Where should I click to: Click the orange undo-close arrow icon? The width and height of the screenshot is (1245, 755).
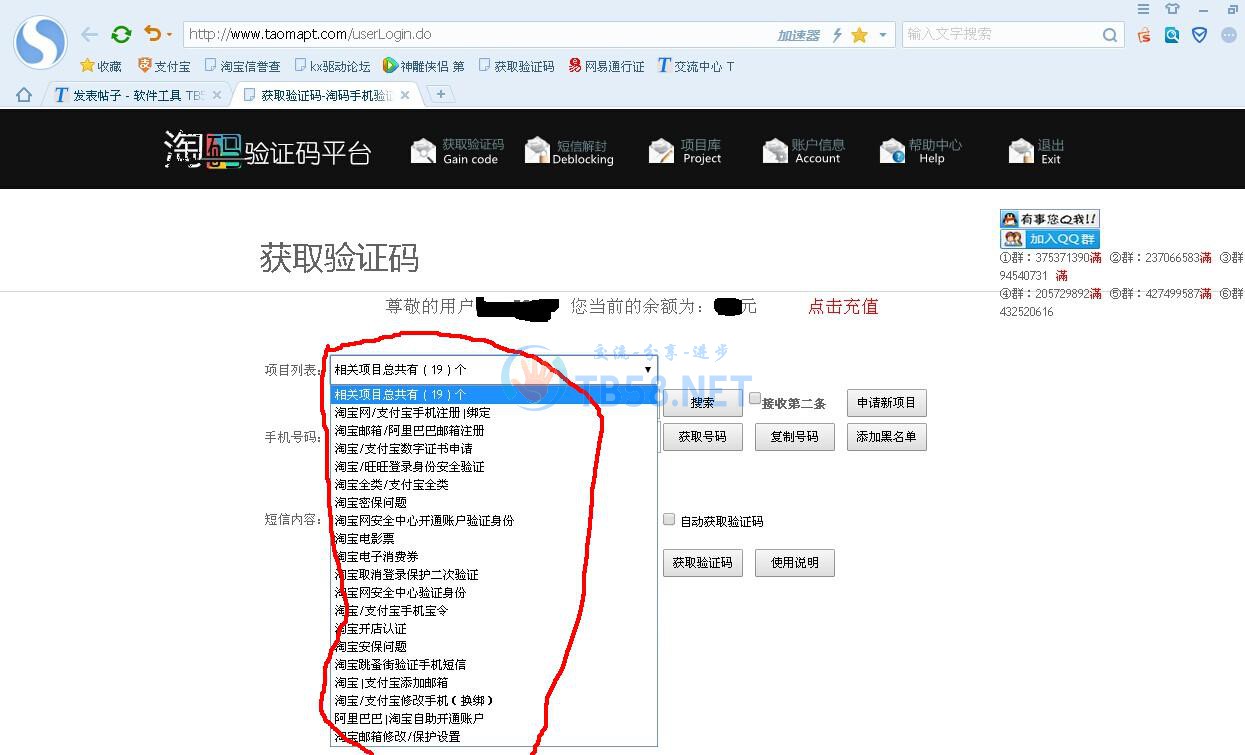[x=152, y=34]
